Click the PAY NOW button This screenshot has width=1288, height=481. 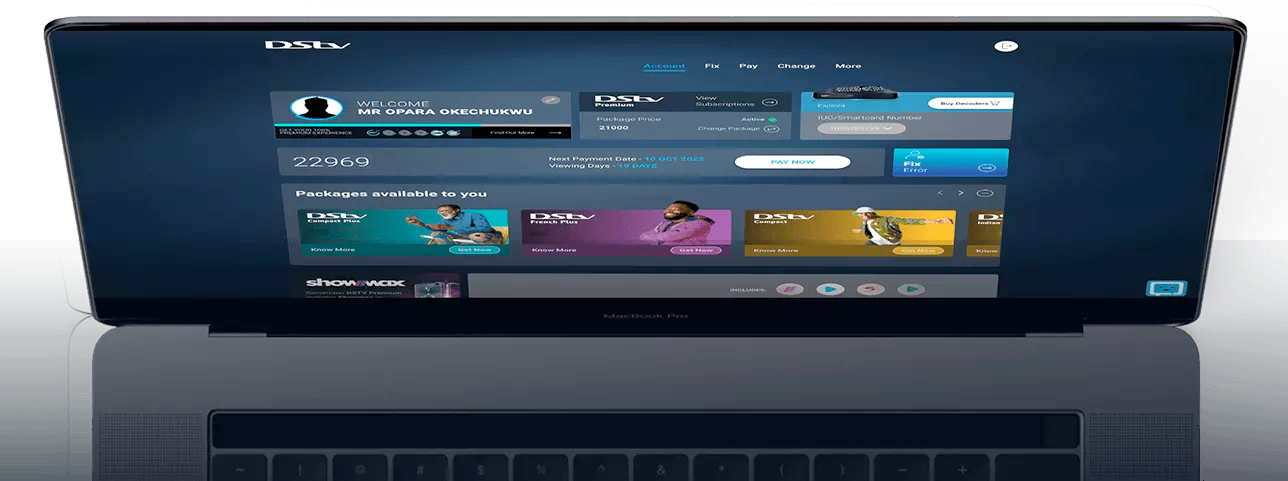(x=792, y=162)
